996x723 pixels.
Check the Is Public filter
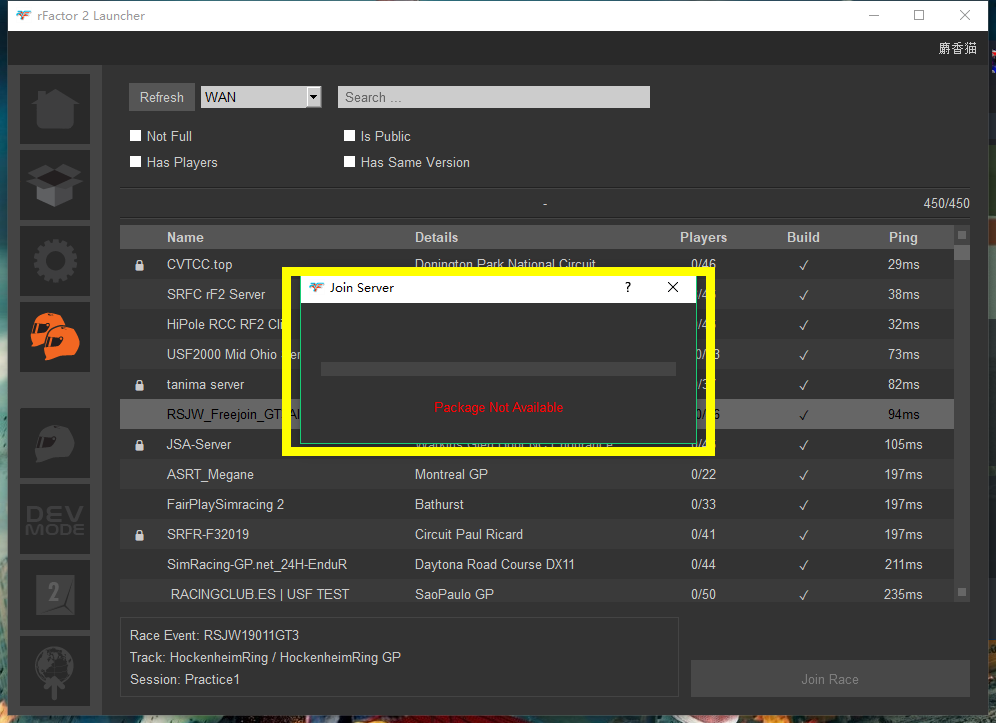[349, 135]
